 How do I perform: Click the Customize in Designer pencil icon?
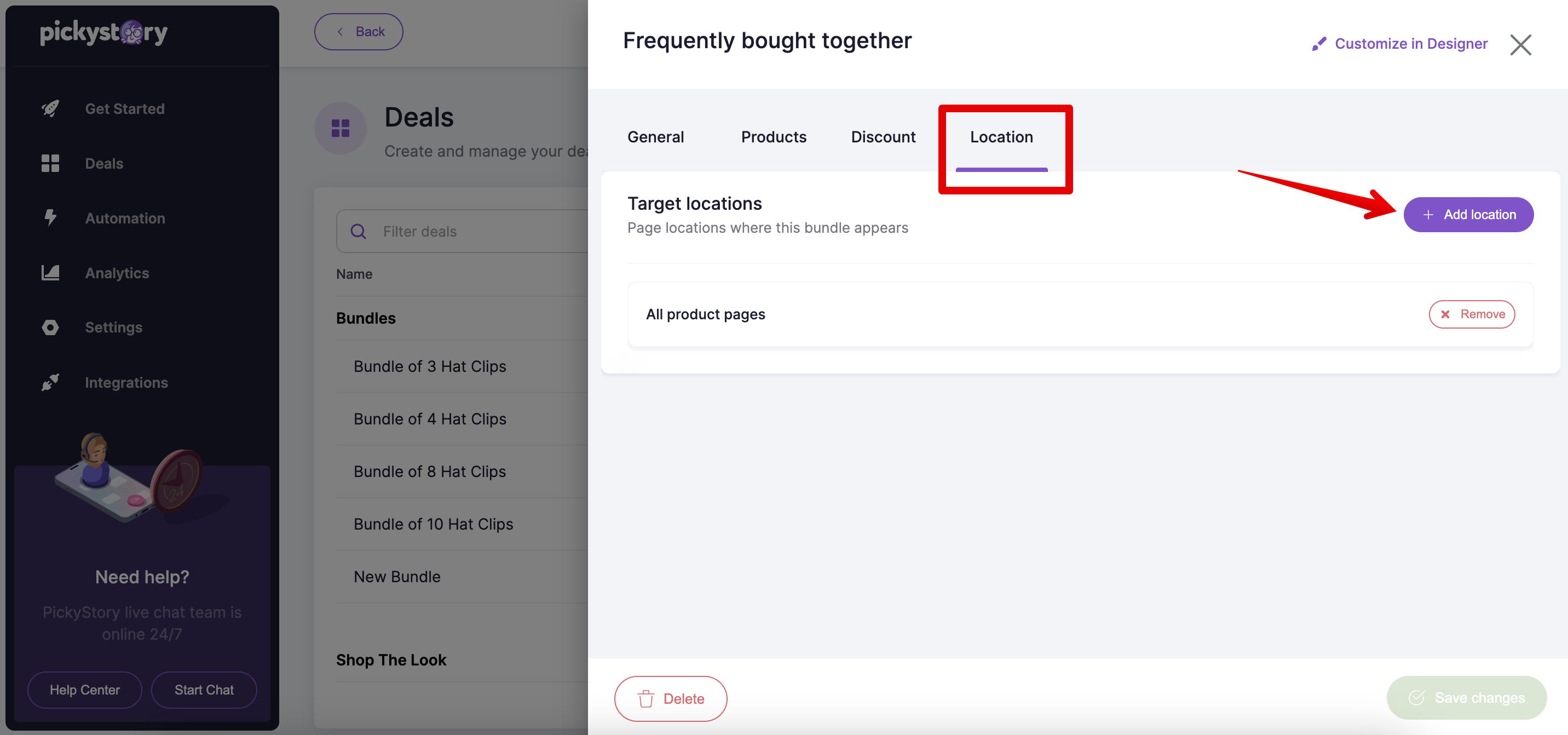click(1319, 43)
